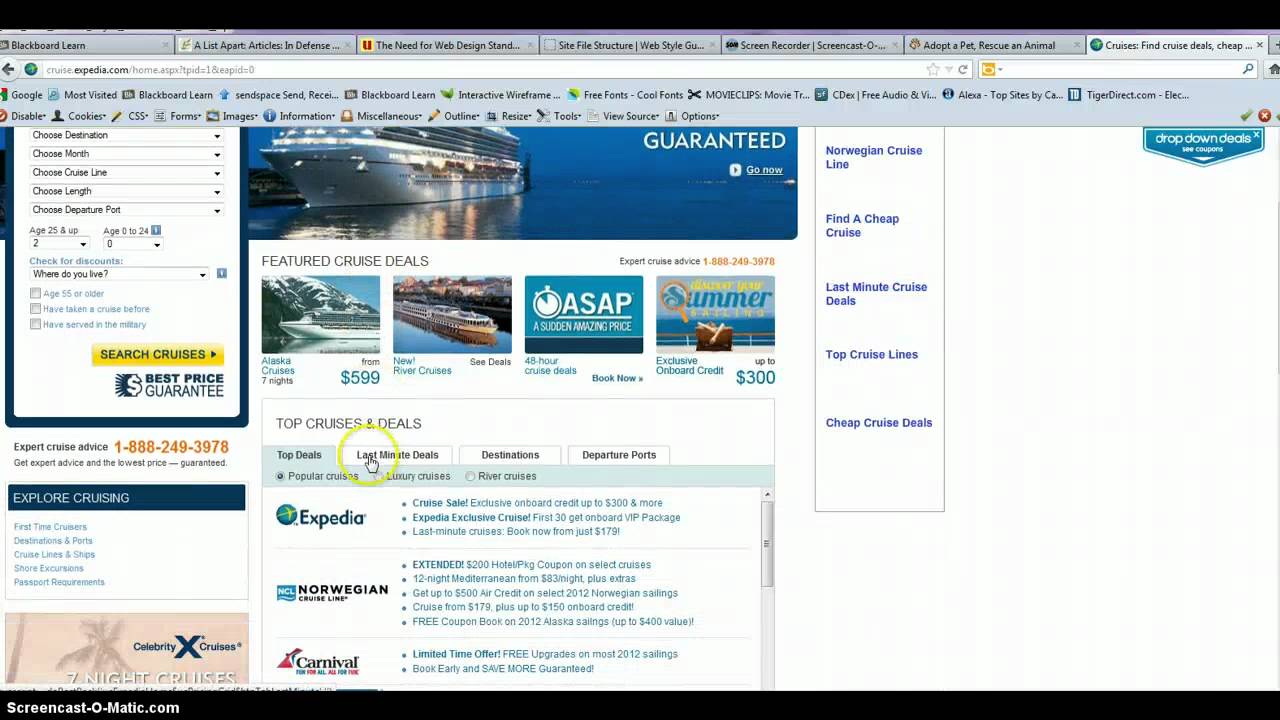Open the Choose Length dropdown
This screenshot has height=720, width=1280.
(126, 191)
